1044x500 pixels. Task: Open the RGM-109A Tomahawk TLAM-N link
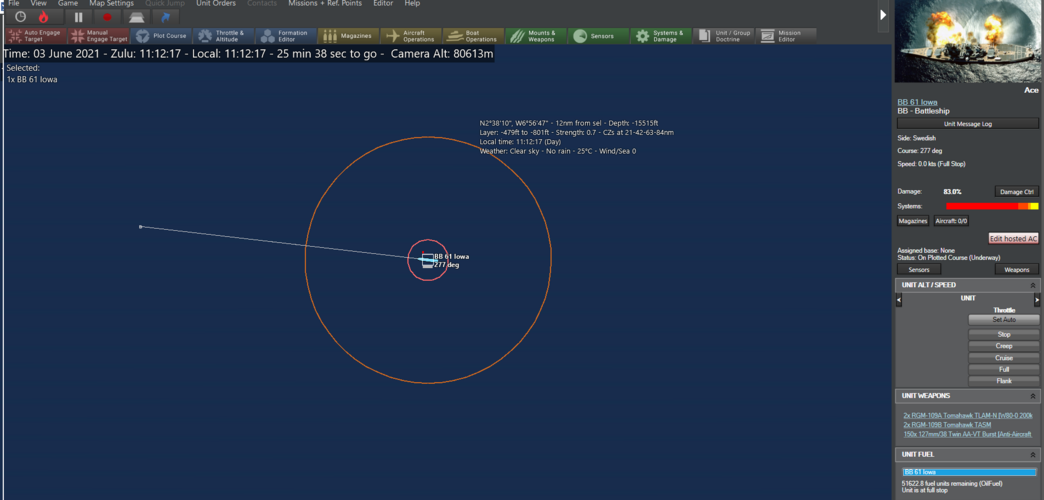[x=967, y=415]
